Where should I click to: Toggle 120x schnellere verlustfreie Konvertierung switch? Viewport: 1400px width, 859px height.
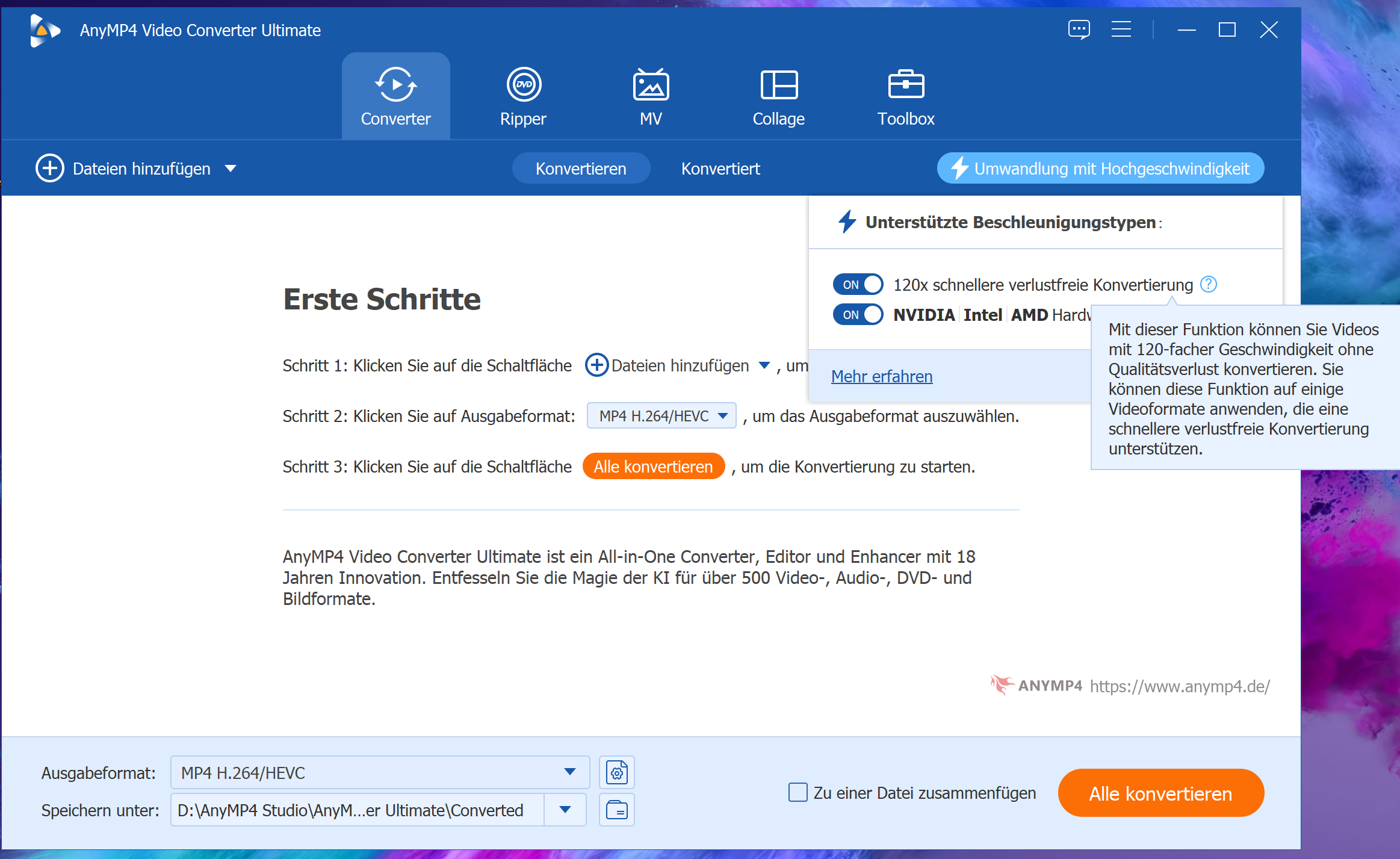click(x=858, y=284)
